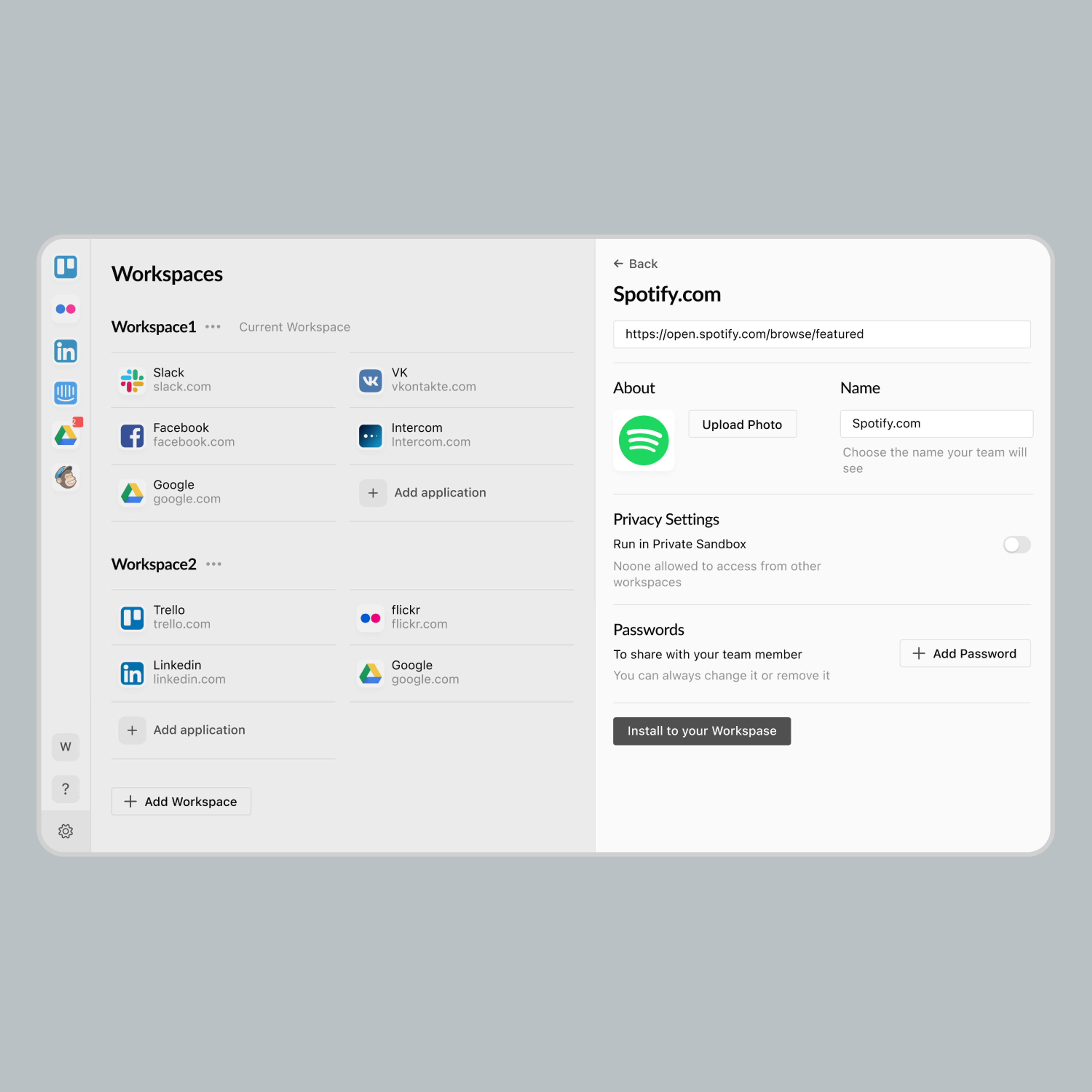
Task: Select the Linkedin app in Workspace2
Action: click(x=223, y=673)
